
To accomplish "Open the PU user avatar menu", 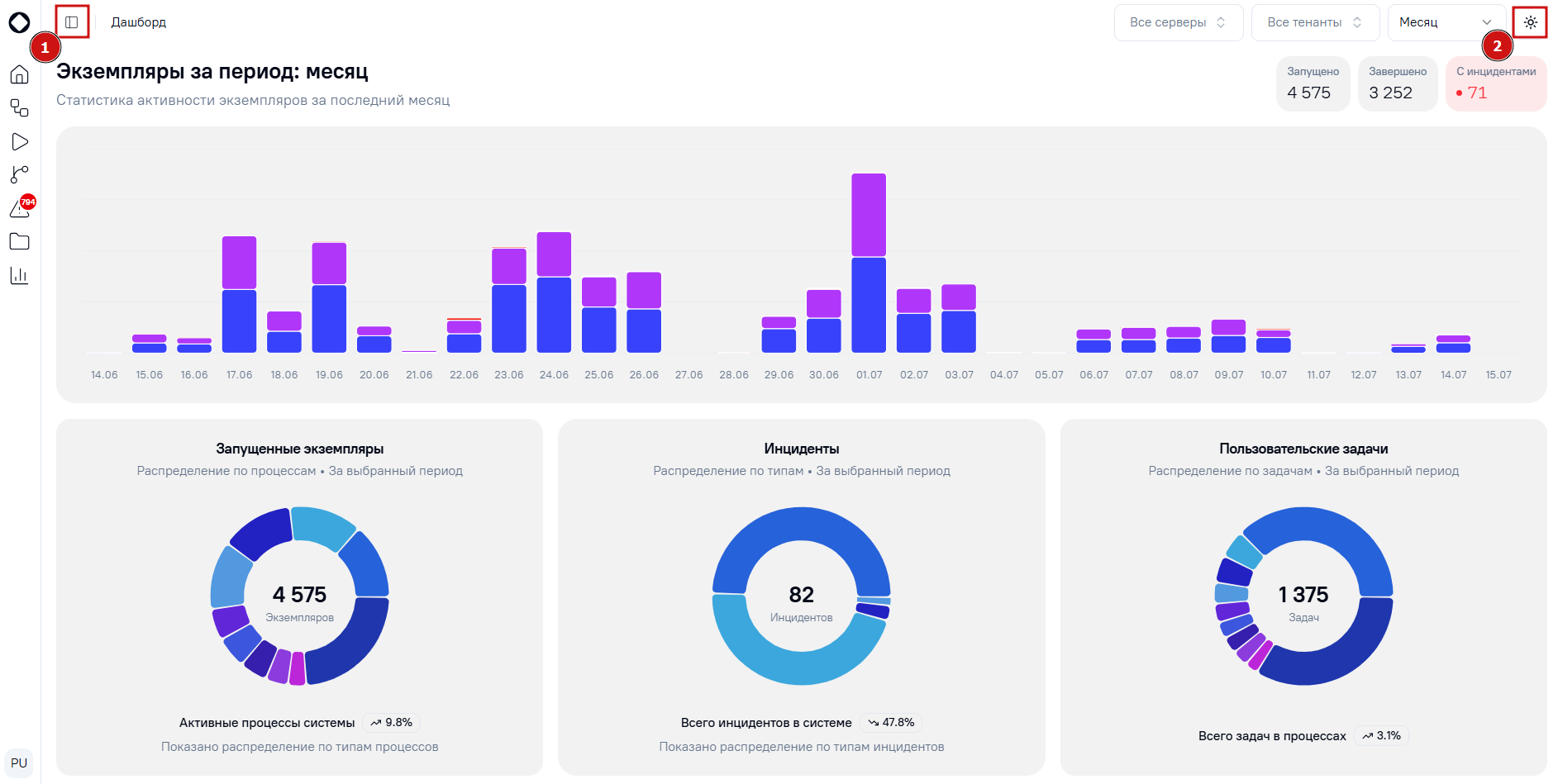I will click(19, 763).
